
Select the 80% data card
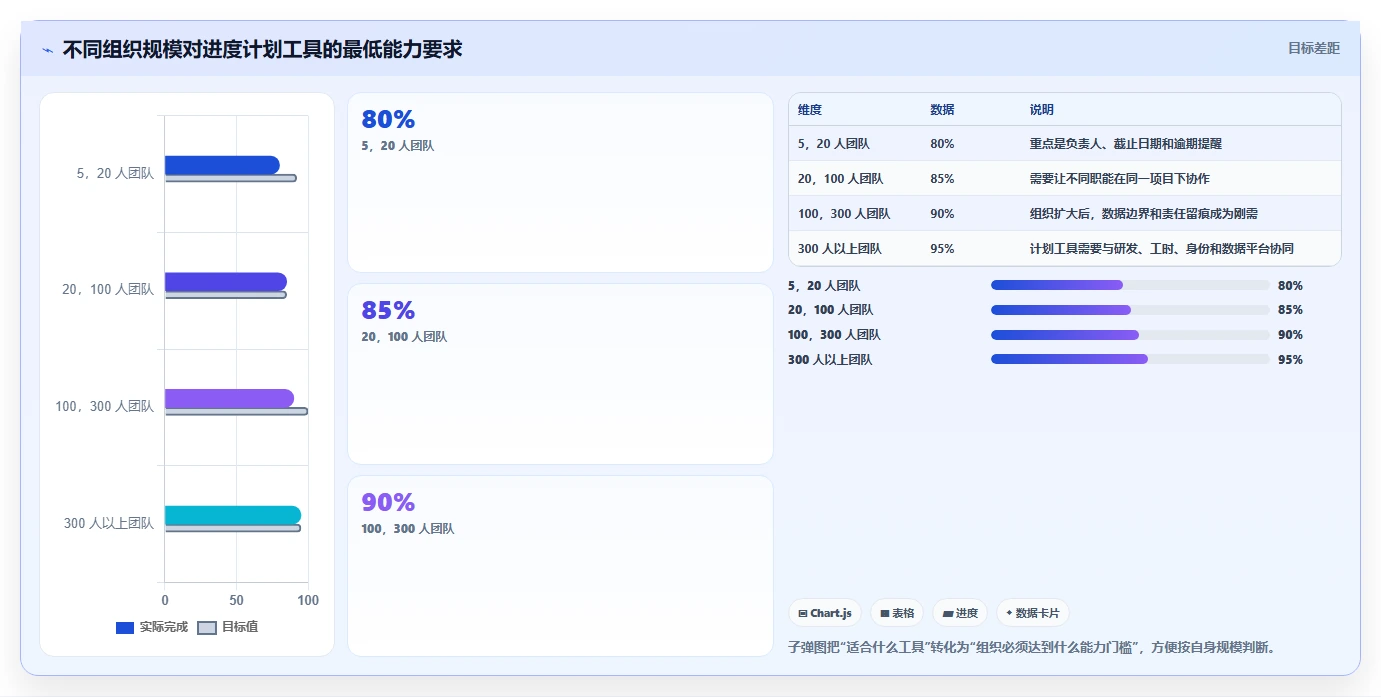click(560, 182)
